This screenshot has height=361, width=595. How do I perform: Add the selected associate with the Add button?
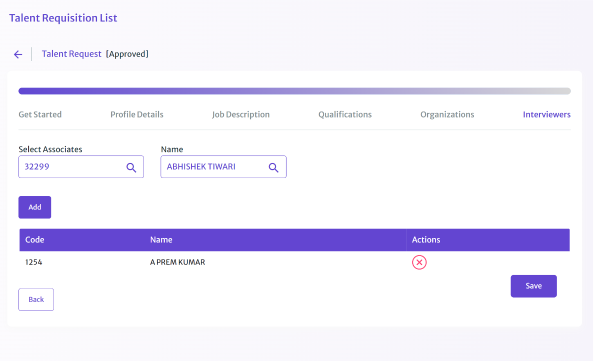coord(35,207)
